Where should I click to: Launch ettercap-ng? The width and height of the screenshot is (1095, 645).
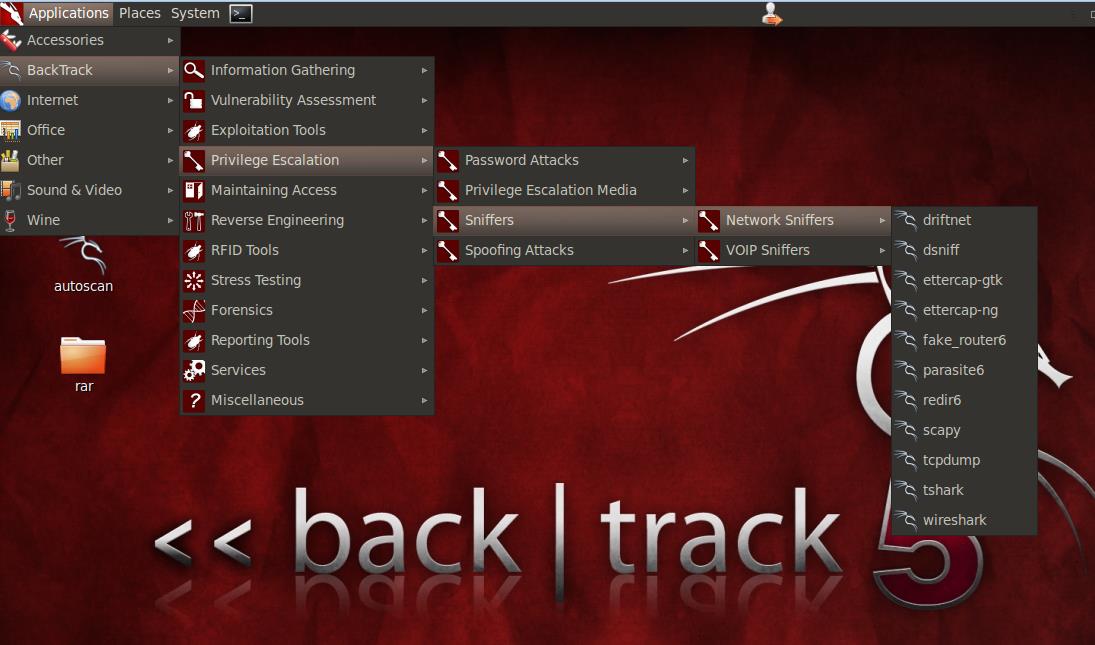tap(964, 311)
